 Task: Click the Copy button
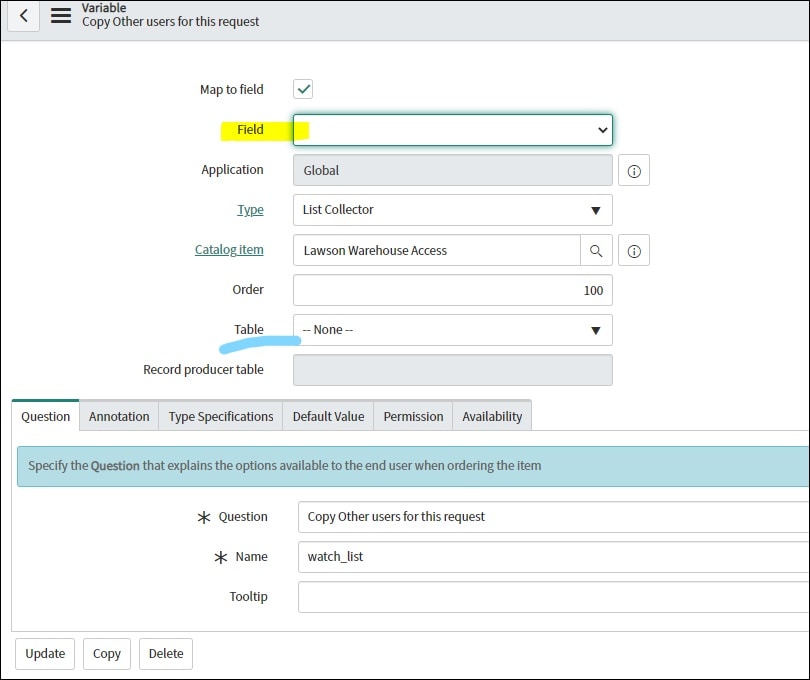(106, 653)
